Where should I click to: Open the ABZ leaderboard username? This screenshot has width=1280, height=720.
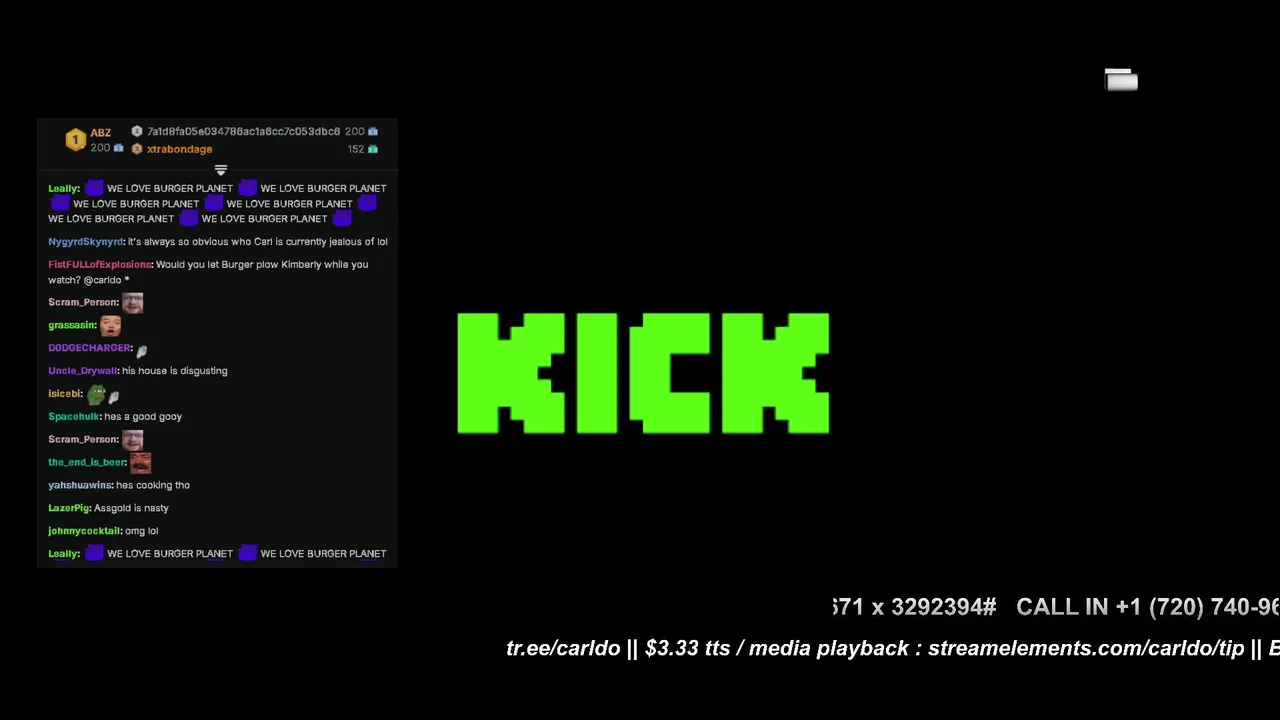coord(101,133)
